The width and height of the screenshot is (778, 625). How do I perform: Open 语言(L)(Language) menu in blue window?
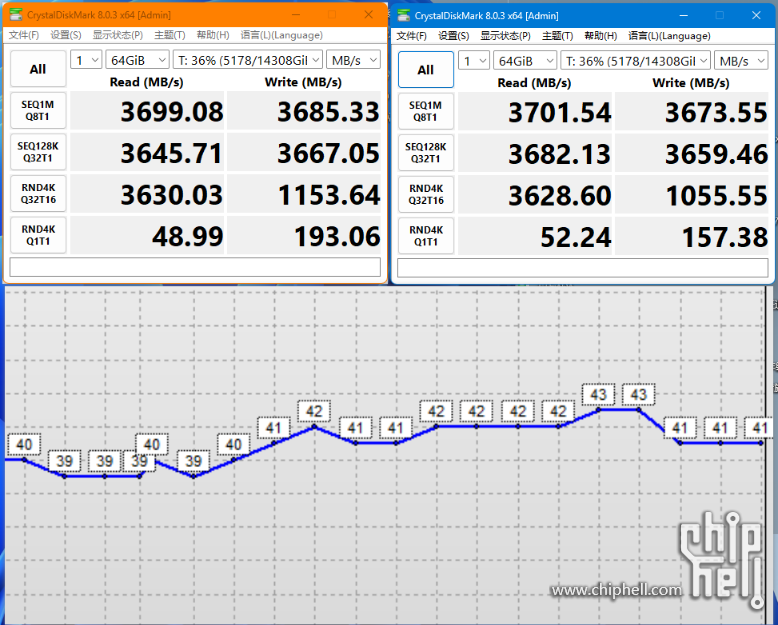click(669, 36)
